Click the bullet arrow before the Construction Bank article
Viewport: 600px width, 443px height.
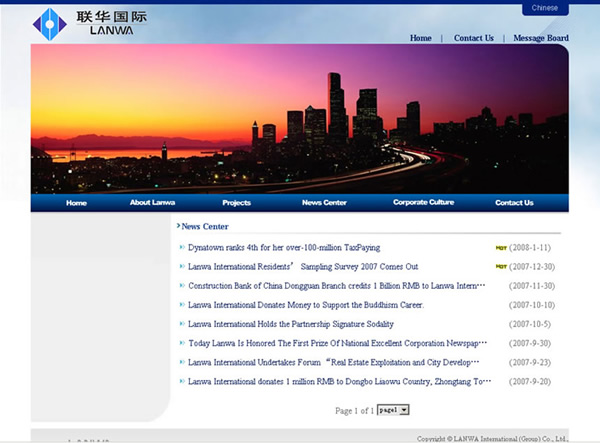coord(182,285)
